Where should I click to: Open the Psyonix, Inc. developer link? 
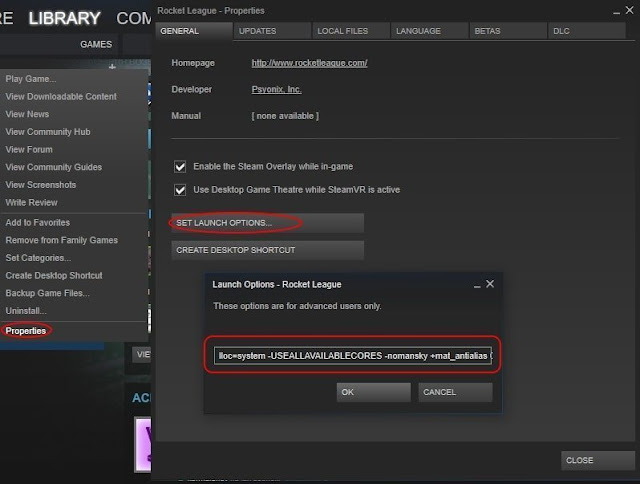(x=276, y=89)
